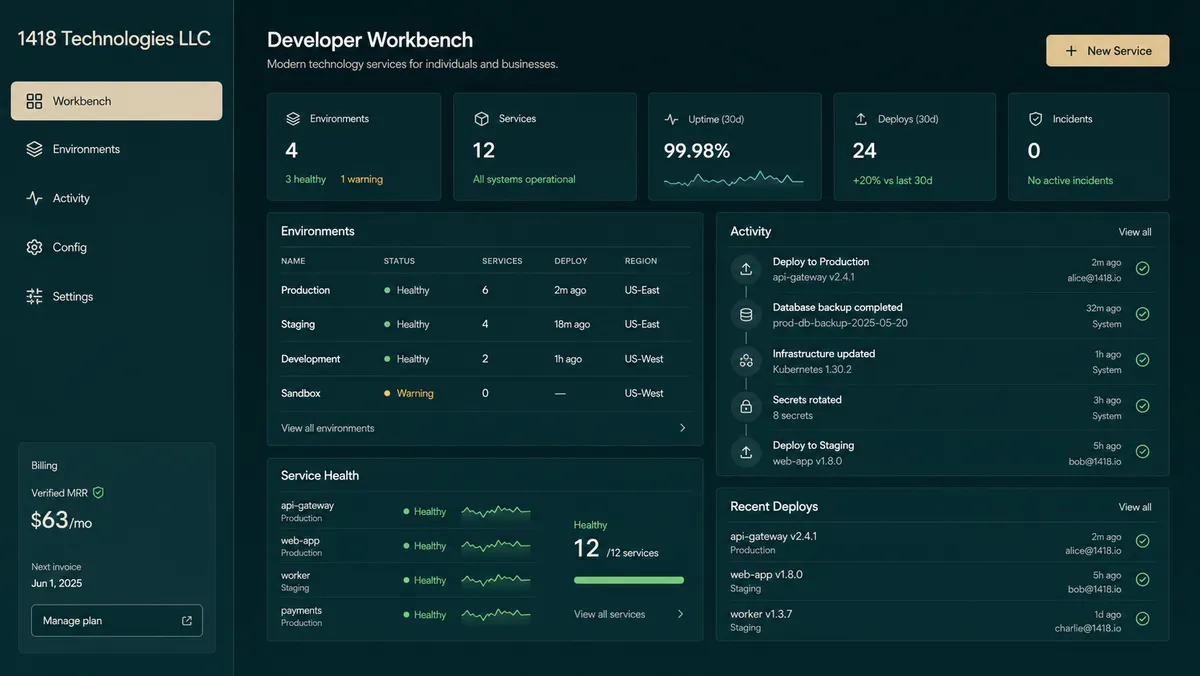The image size is (1200, 676).
Task: Click the plus icon on New Service
Action: 1071,51
